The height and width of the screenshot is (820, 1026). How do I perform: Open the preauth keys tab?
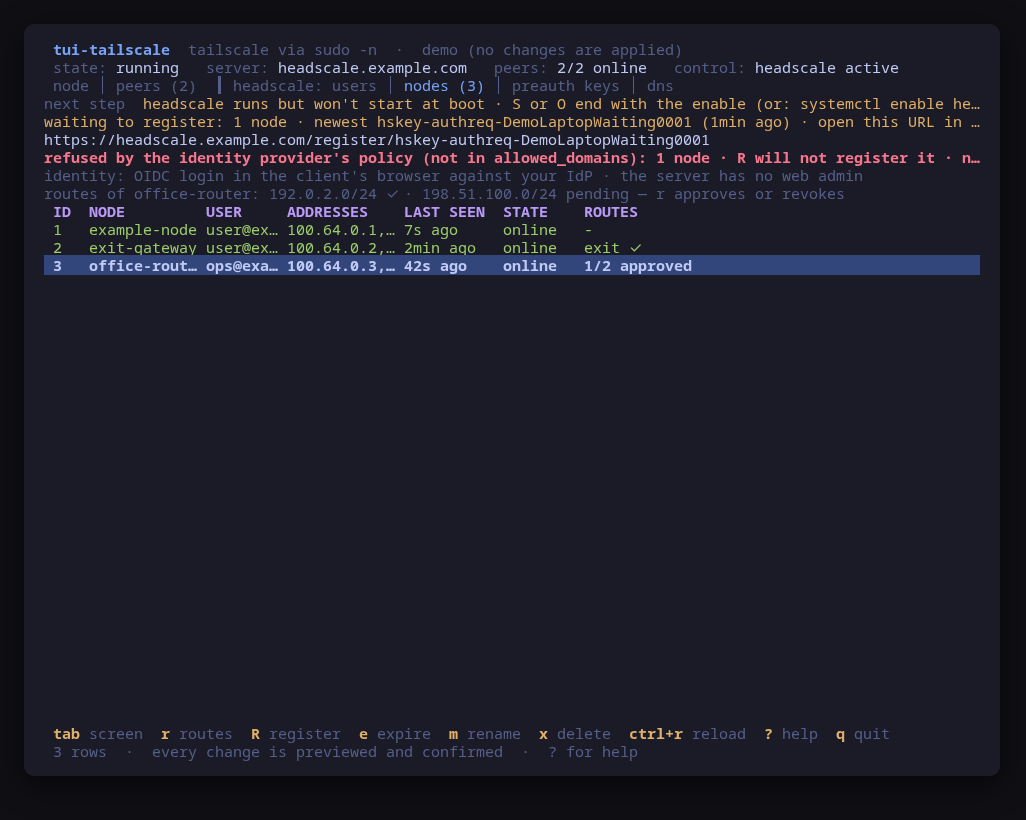pos(565,86)
